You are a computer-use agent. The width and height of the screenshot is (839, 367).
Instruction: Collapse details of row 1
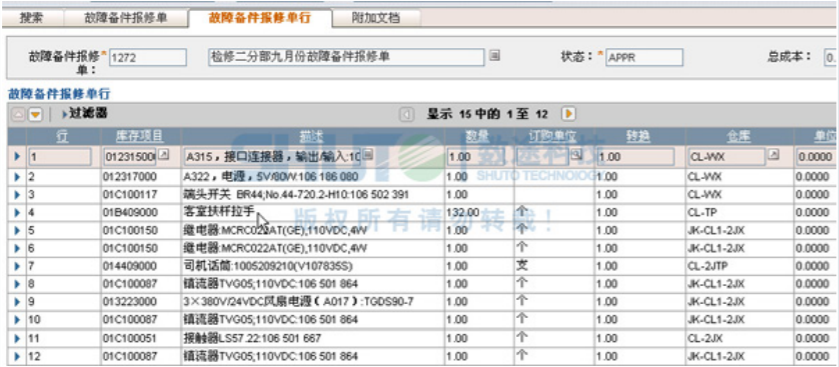coord(17,157)
